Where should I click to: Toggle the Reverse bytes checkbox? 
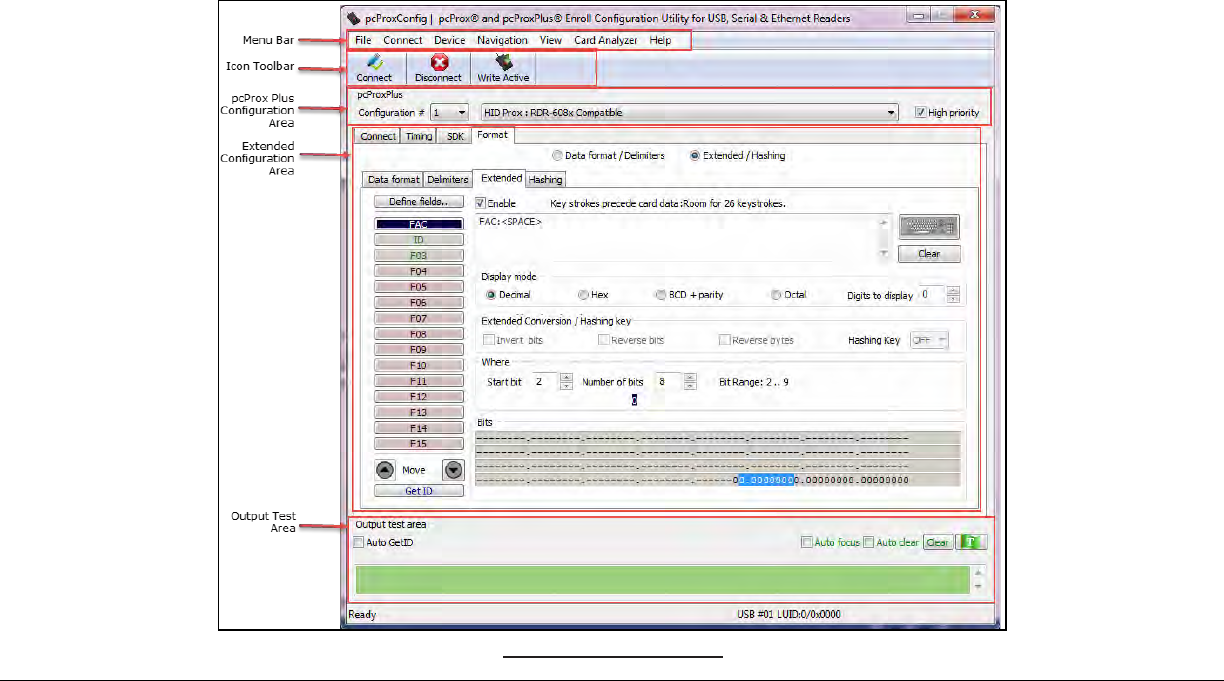(725, 340)
